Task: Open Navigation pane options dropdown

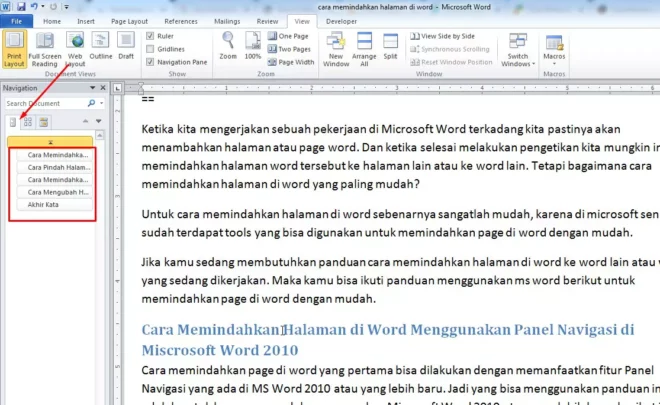Action: 92,88
